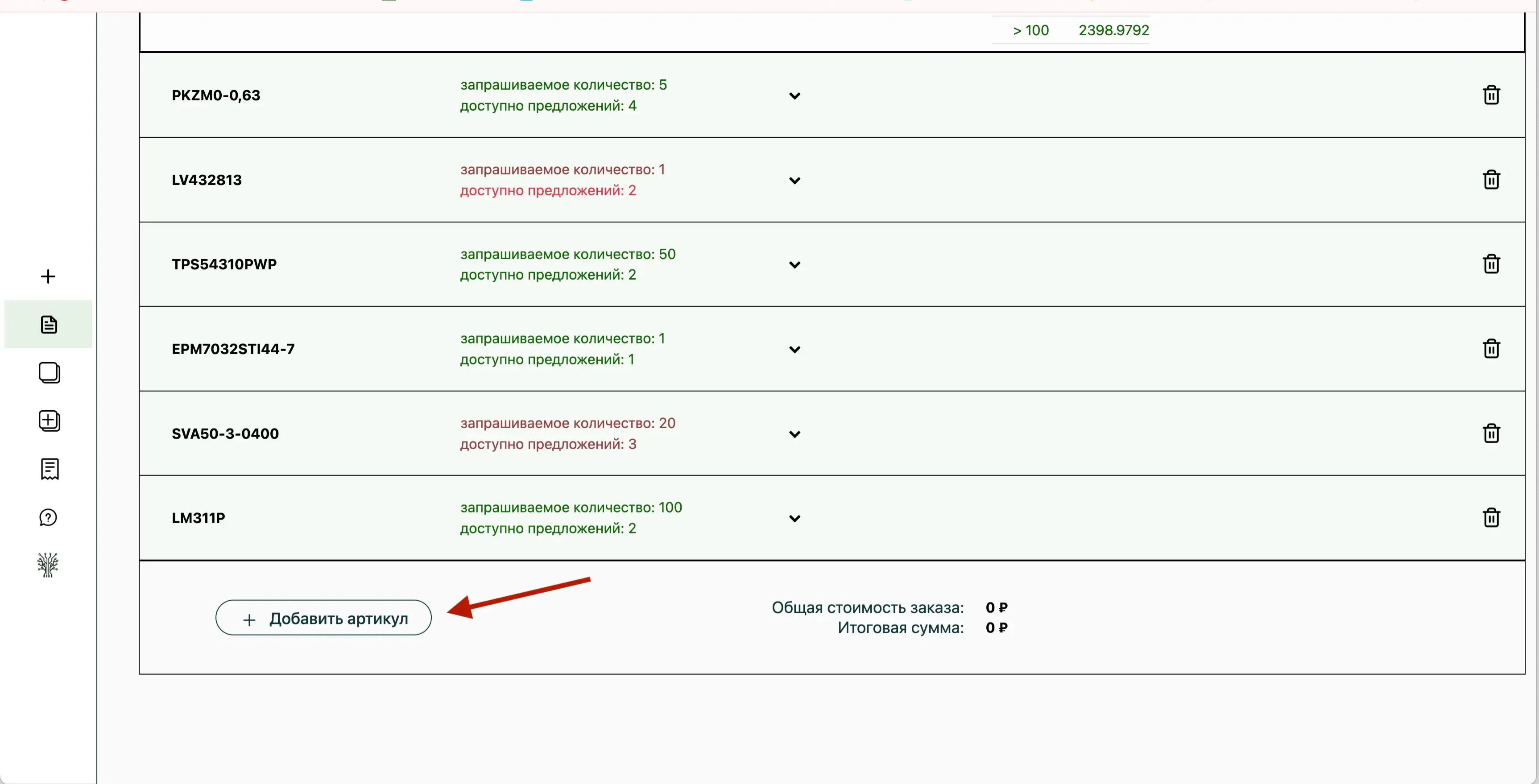1539x784 pixels.
Task: Open the document list sidebar icon
Action: pyautogui.click(x=48, y=324)
